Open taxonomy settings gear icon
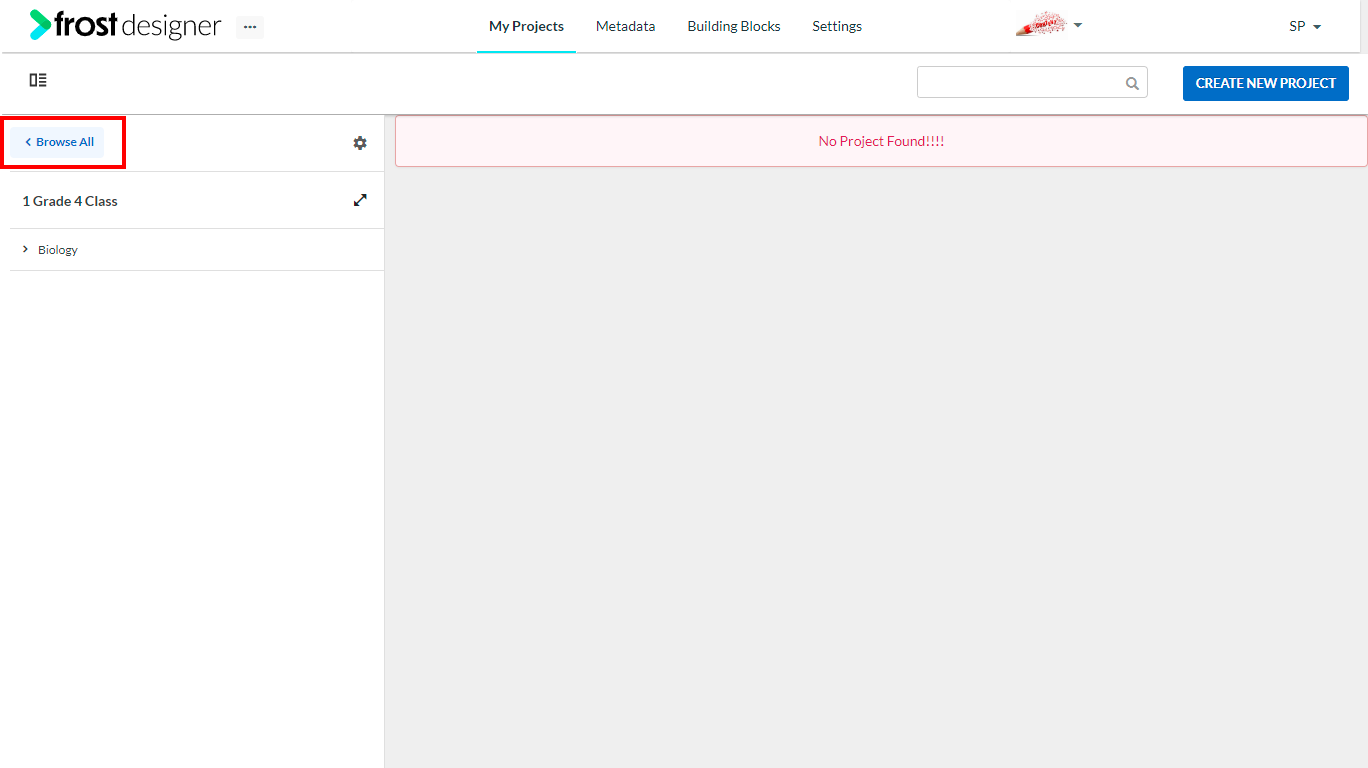The height and width of the screenshot is (768, 1368). 360,143
